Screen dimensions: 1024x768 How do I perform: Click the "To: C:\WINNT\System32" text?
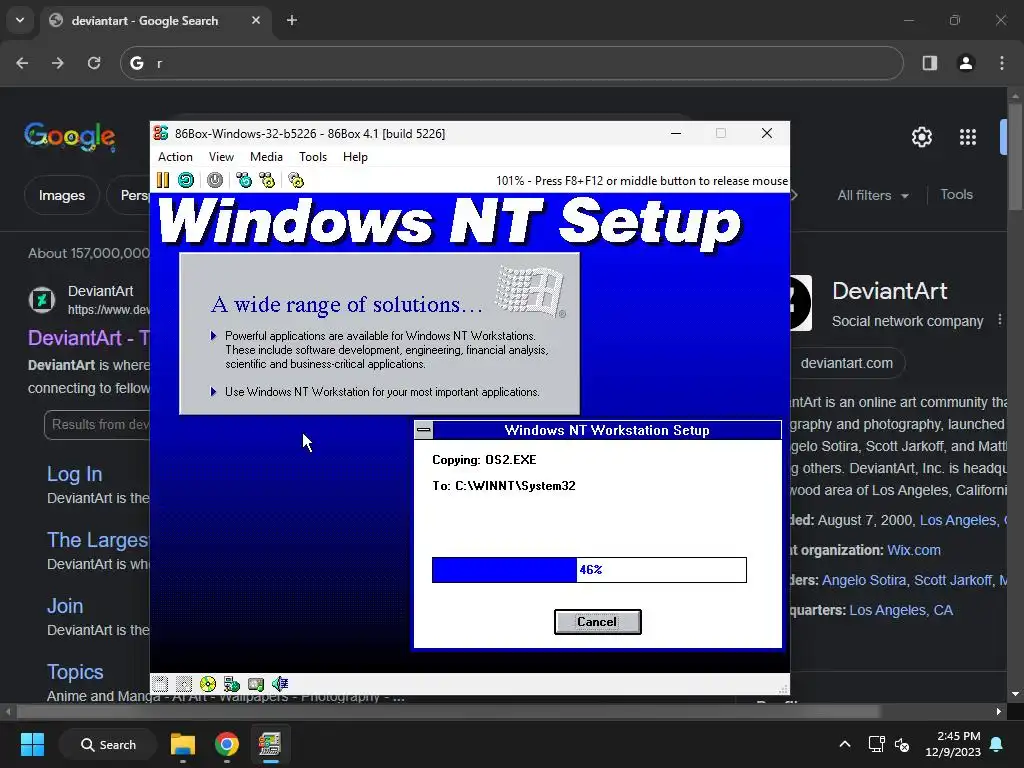coord(504,486)
